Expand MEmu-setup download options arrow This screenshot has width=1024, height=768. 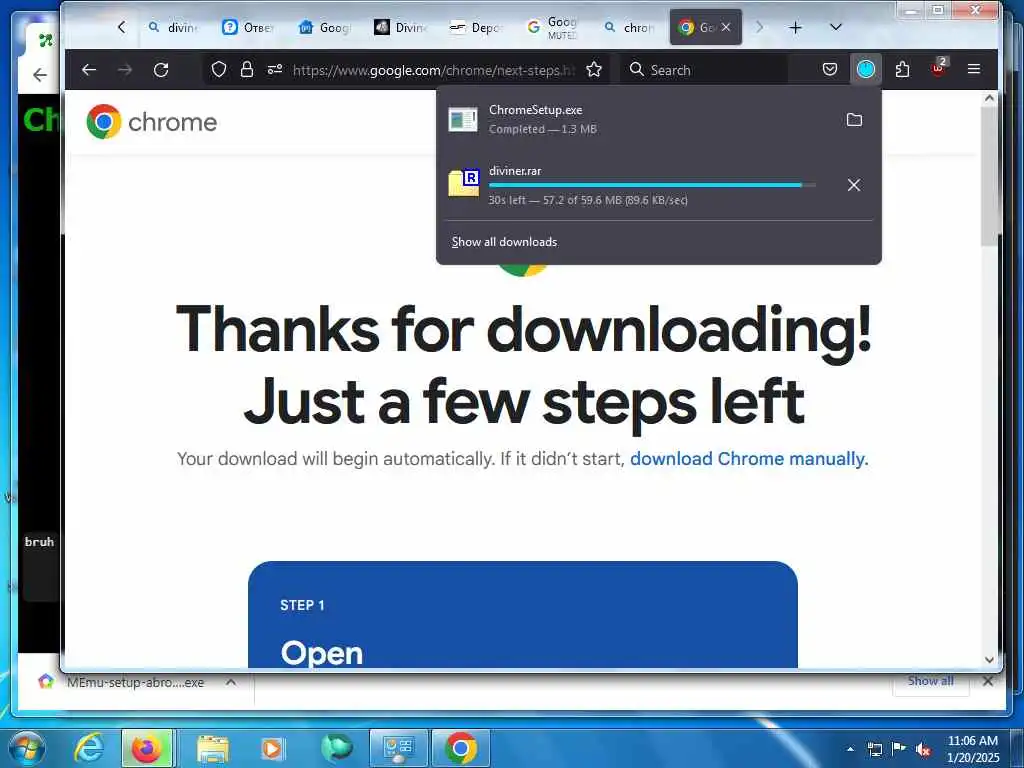tap(231, 682)
